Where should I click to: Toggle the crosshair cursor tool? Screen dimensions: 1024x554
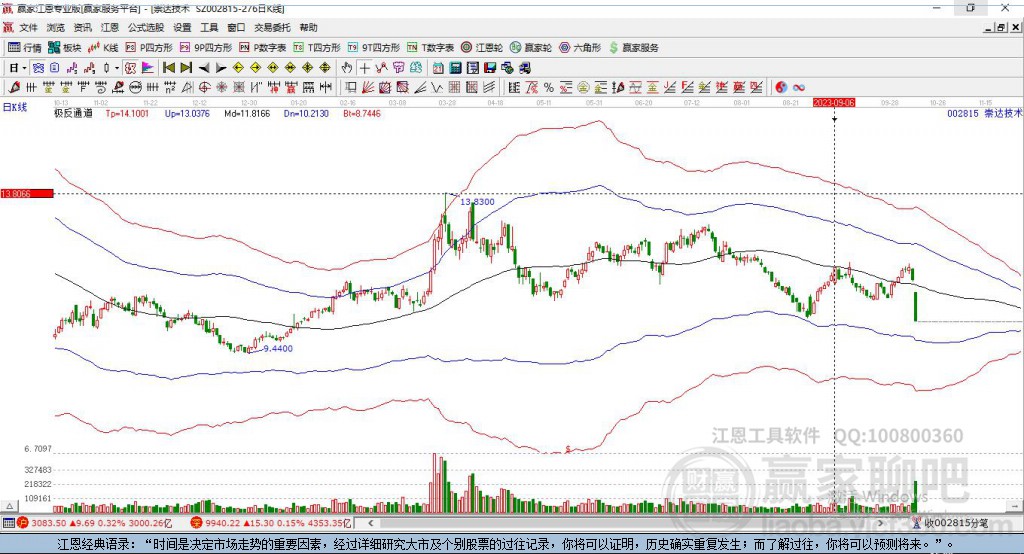pos(364,68)
